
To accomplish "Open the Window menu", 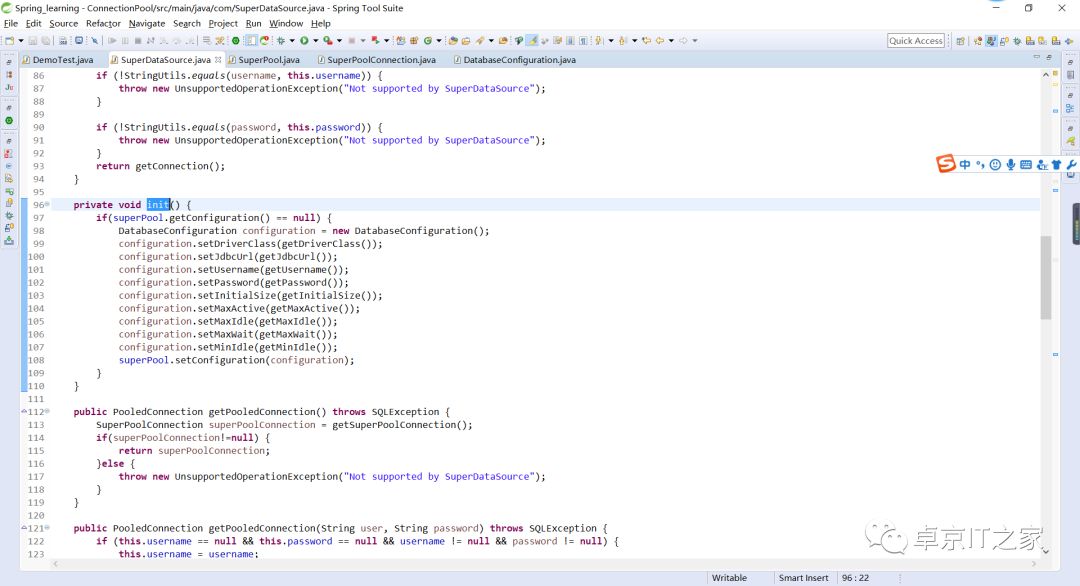I will [x=286, y=23].
